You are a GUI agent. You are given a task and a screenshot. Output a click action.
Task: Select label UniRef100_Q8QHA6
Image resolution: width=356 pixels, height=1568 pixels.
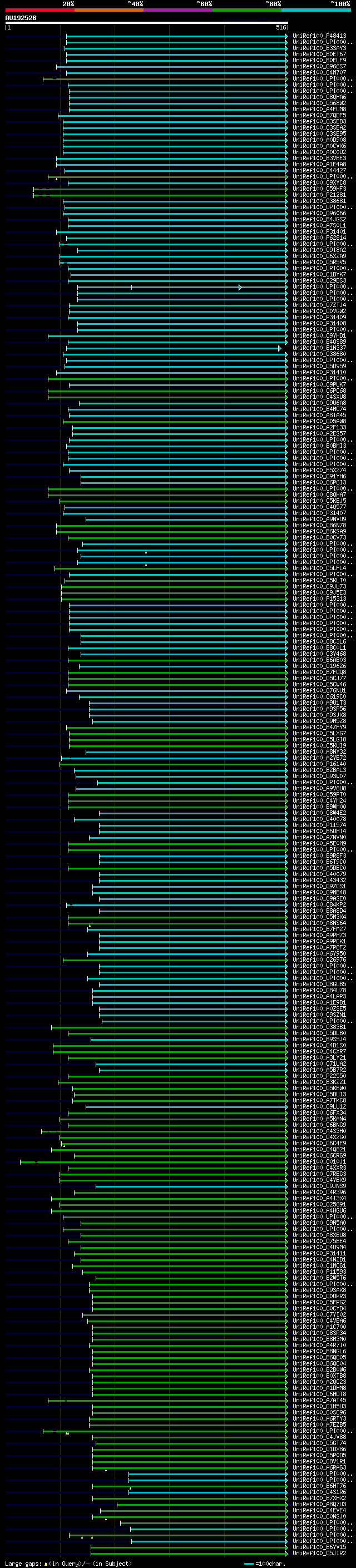click(319, 97)
